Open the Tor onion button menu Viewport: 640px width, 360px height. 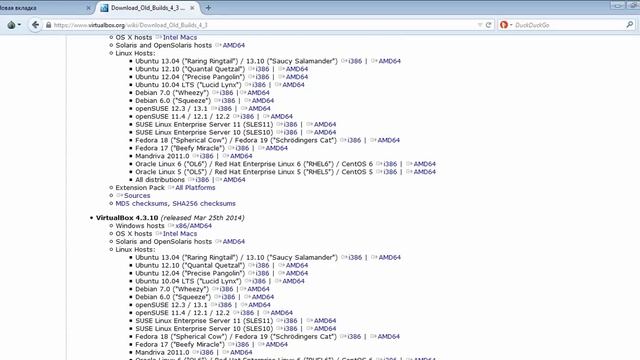pos(14,25)
